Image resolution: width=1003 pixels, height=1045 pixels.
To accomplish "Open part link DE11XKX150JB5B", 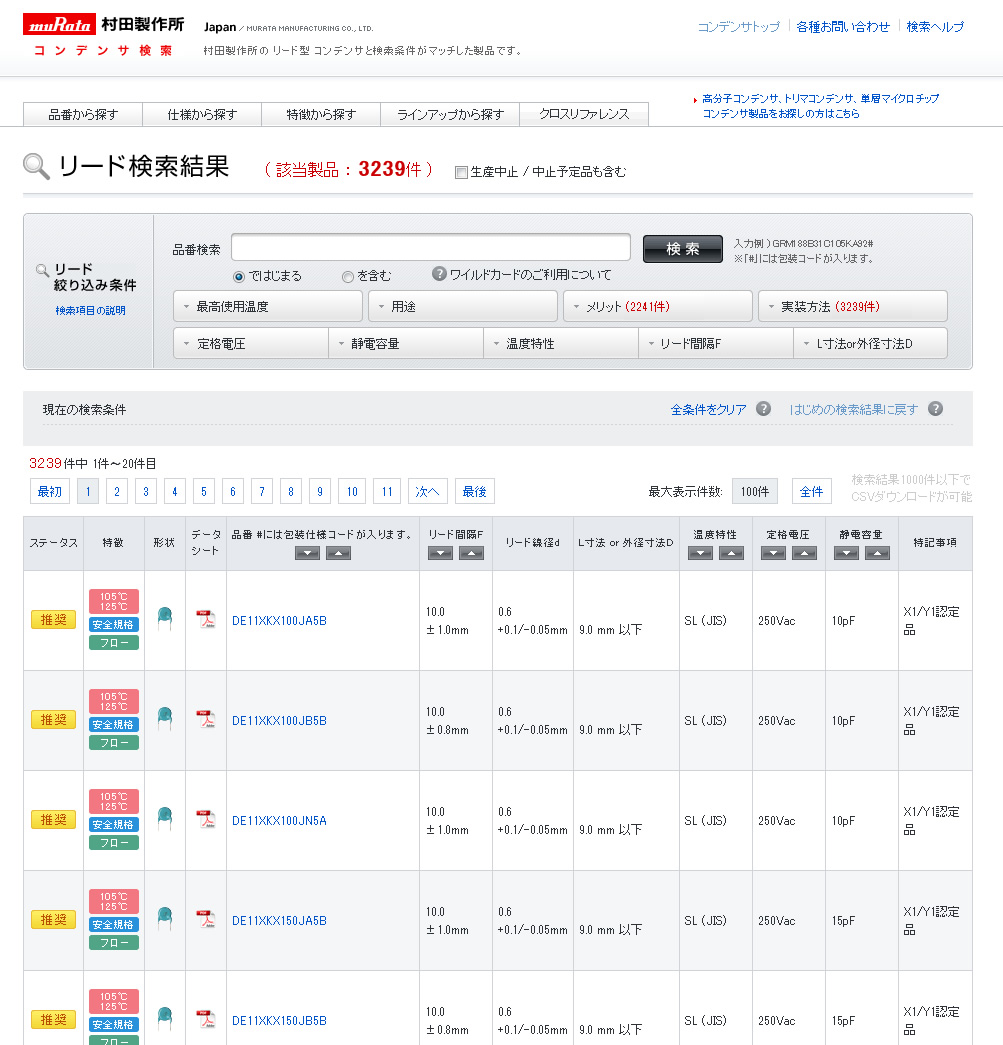I will 279,1020.
